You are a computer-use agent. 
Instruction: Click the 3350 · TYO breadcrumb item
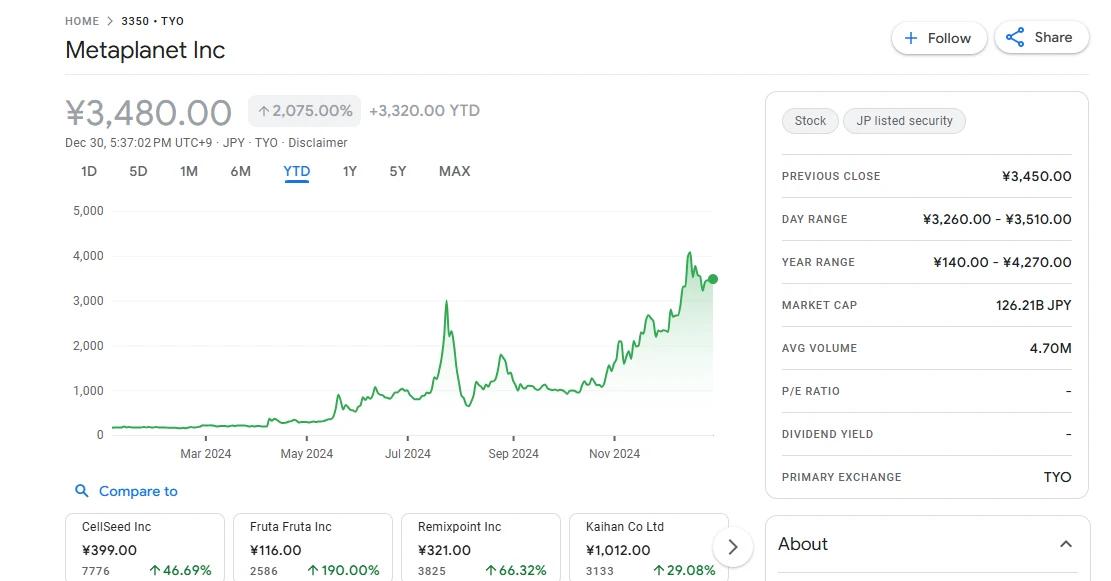[152, 21]
